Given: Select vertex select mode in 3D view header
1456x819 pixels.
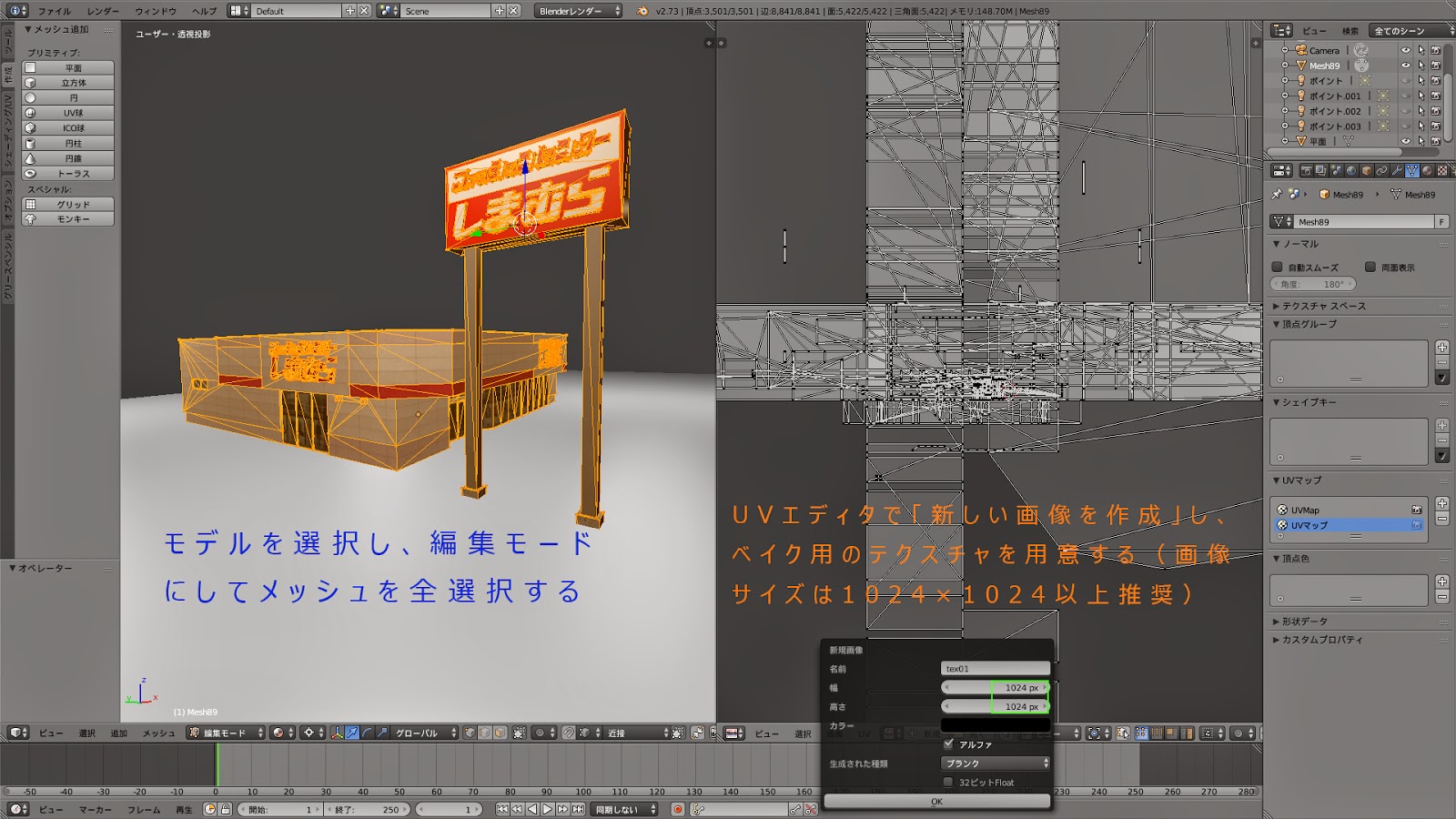Looking at the screenshot, I should point(470,733).
